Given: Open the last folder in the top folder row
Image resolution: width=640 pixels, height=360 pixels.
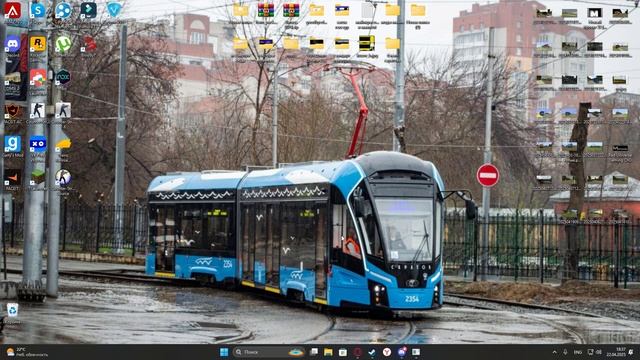Looking at the screenshot, I should point(418,10).
